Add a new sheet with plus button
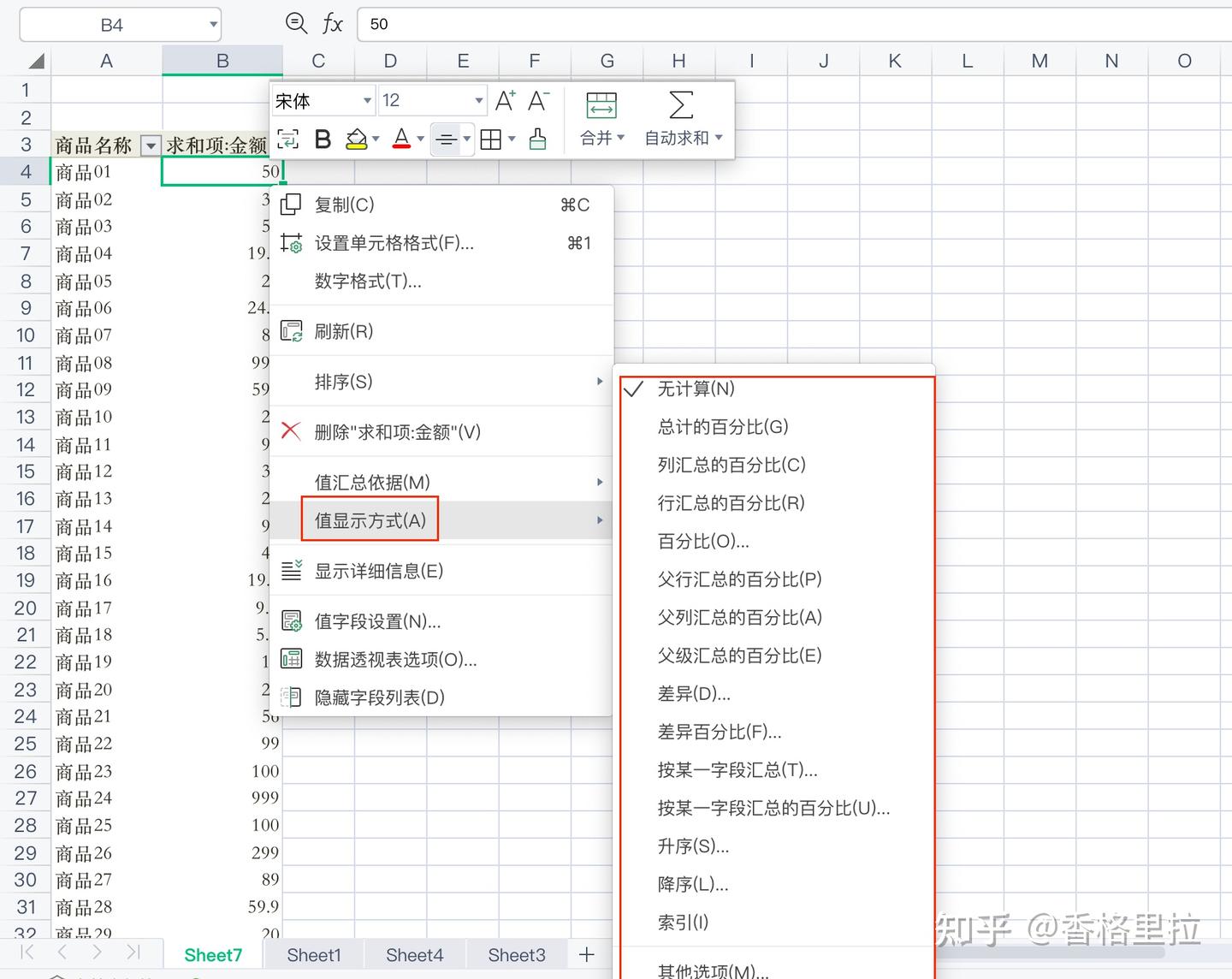Image resolution: width=1232 pixels, height=979 pixels. point(587,954)
